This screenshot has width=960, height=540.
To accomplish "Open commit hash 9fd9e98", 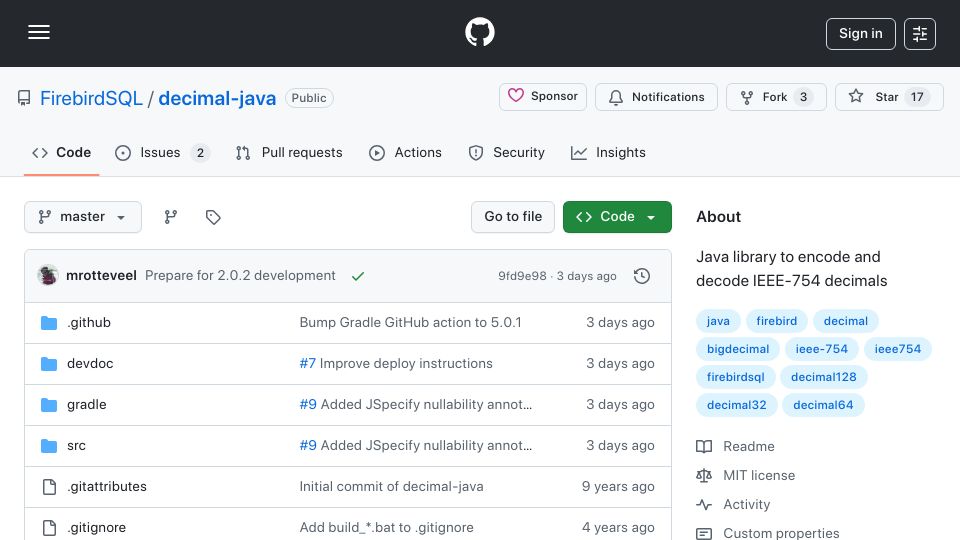I will pos(522,276).
